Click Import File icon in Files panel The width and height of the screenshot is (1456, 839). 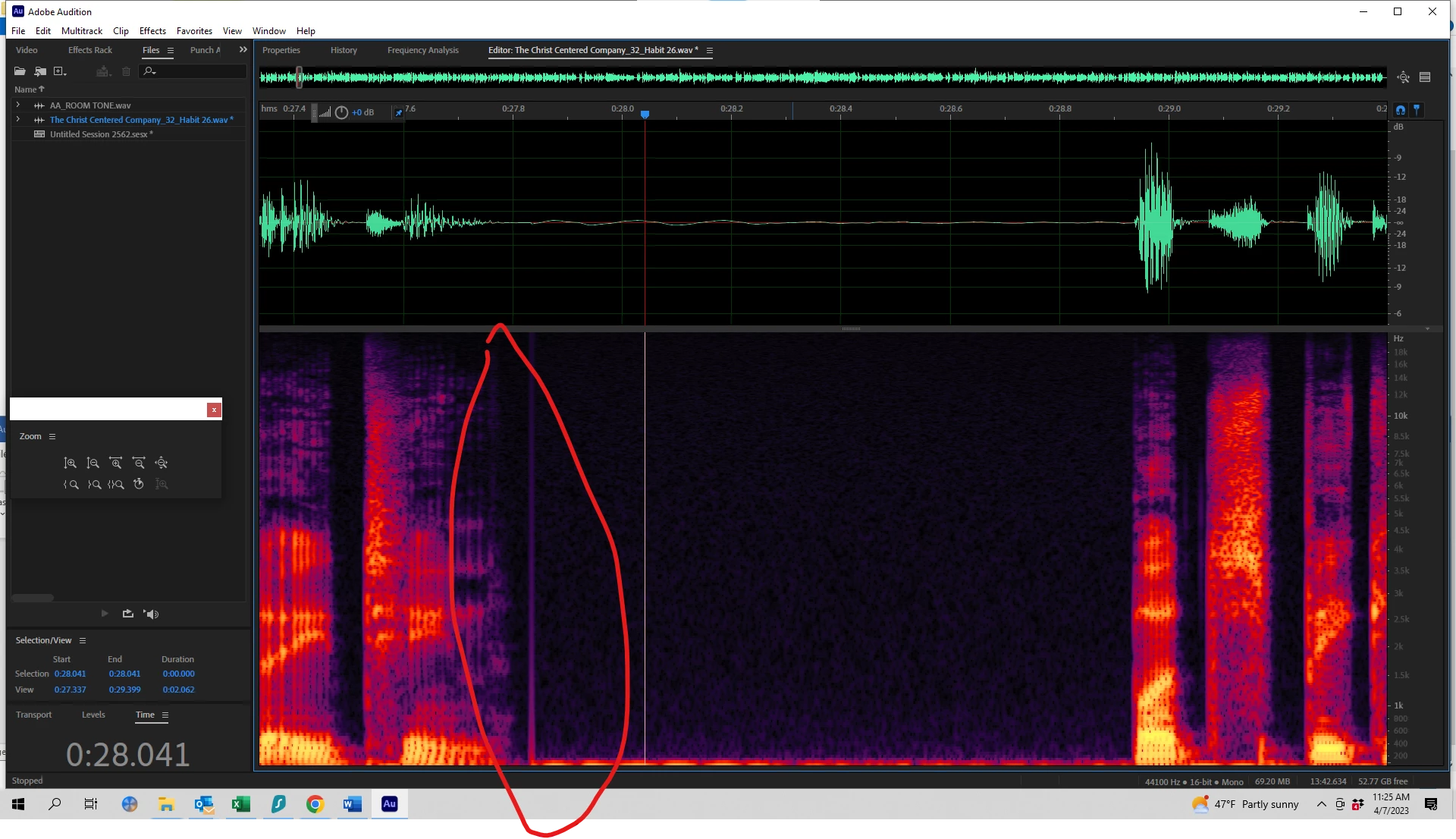click(40, 71)
